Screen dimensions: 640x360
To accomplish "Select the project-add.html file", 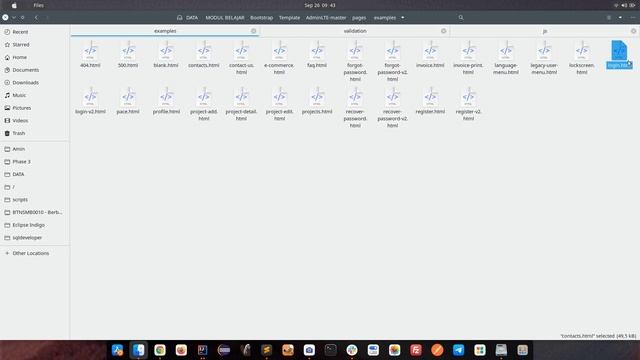I will (x=204, y=104).
